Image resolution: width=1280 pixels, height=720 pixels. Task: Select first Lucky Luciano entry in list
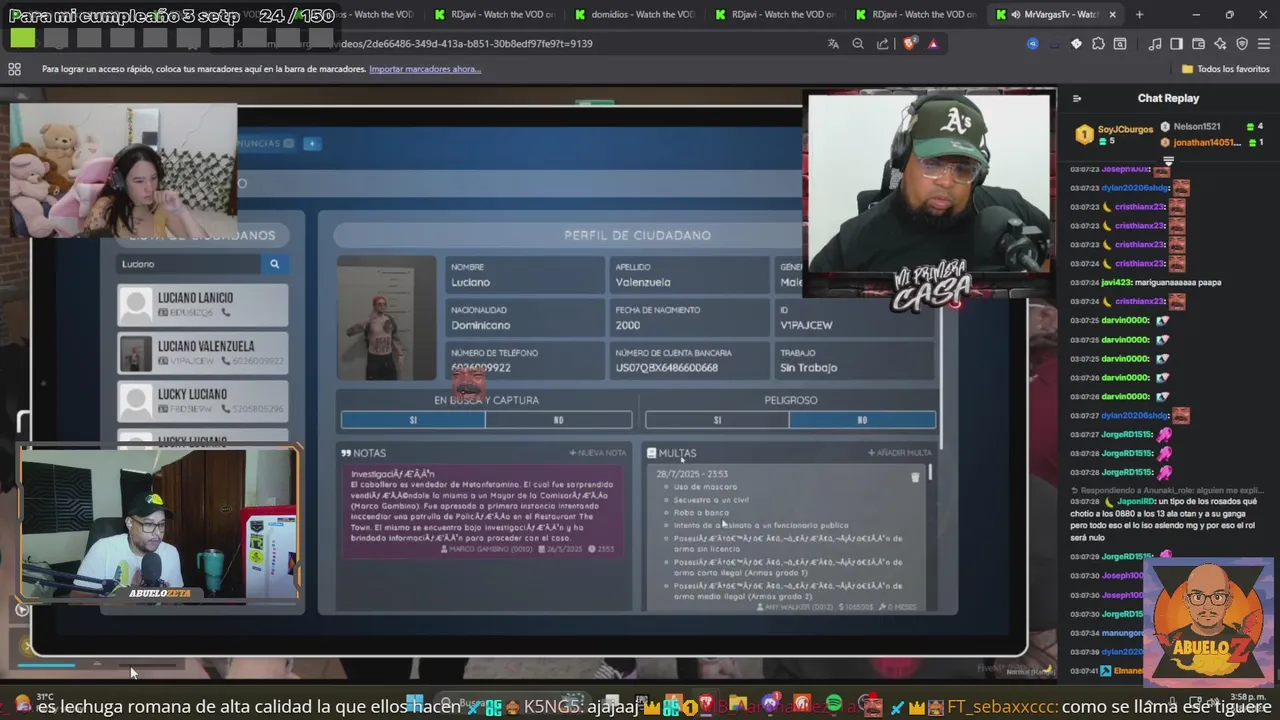tap(203, 401)
